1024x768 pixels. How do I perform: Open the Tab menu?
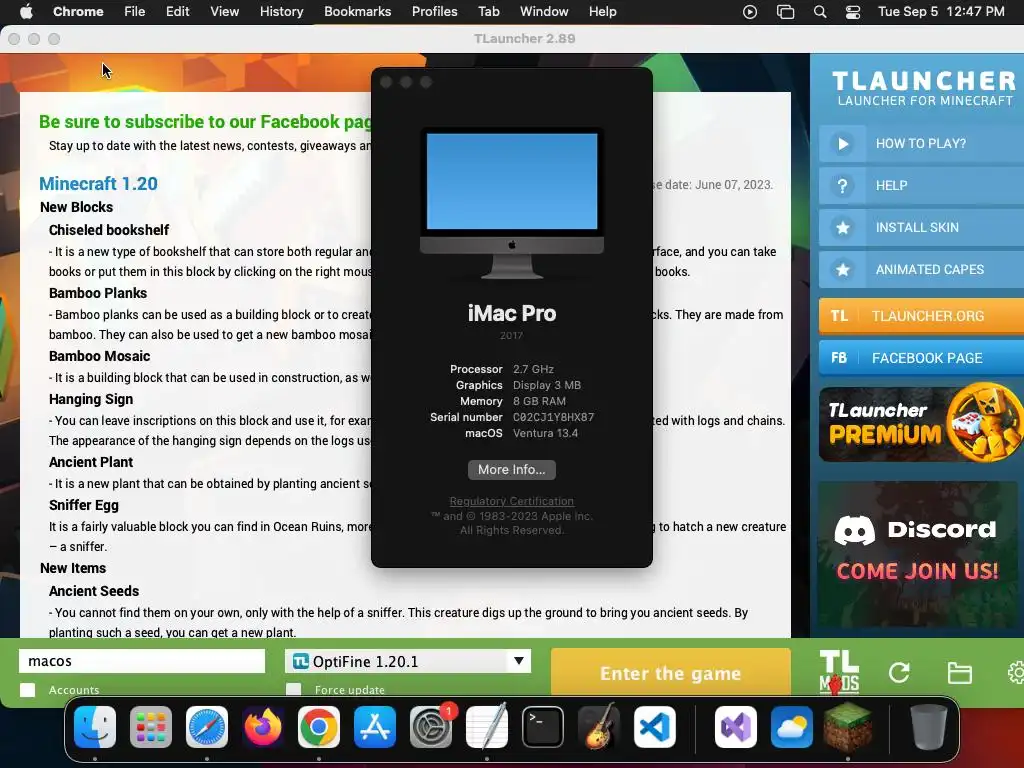click(488, 11)
